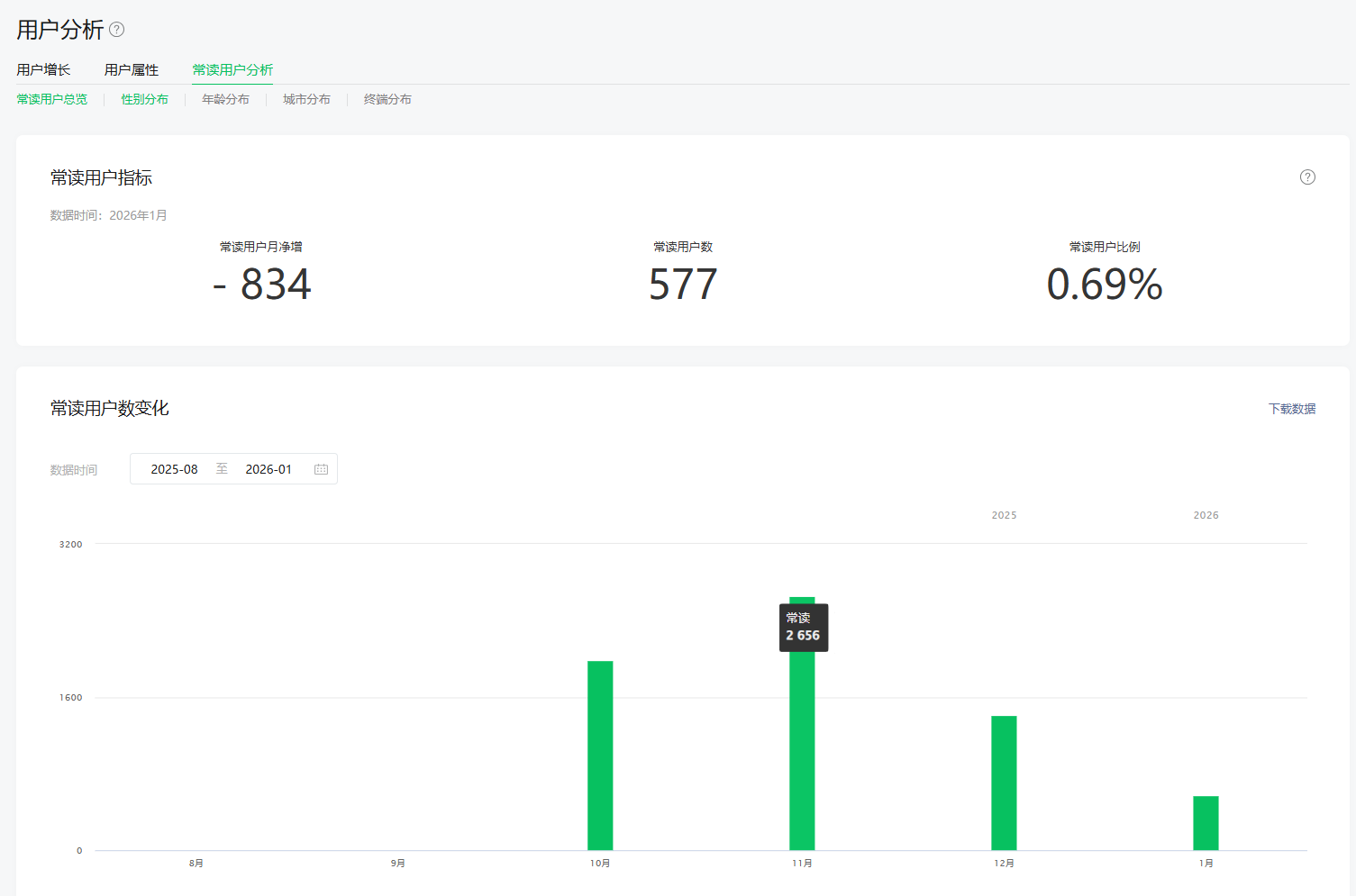Click help icon in 常读用户指标 card
The image size is (1356, 896).
pyautogui.click(x=1307, y=177)
